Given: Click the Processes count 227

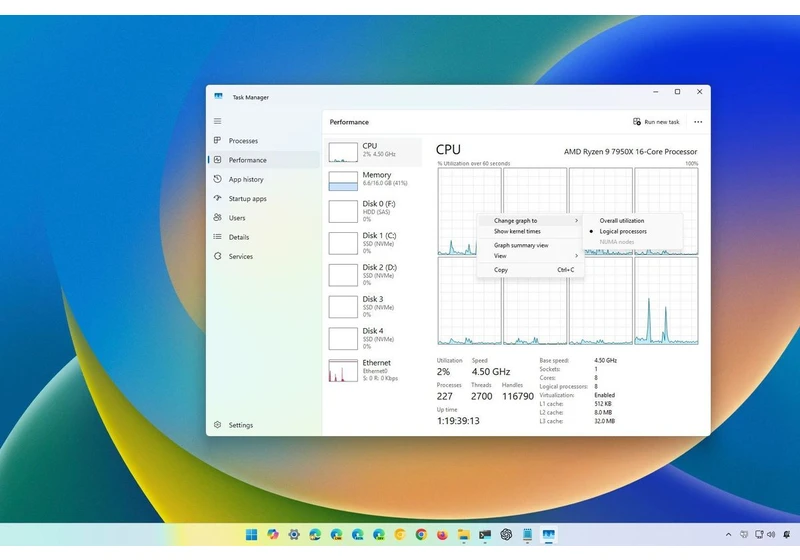Looking at the screenshot, I should 444,396.
